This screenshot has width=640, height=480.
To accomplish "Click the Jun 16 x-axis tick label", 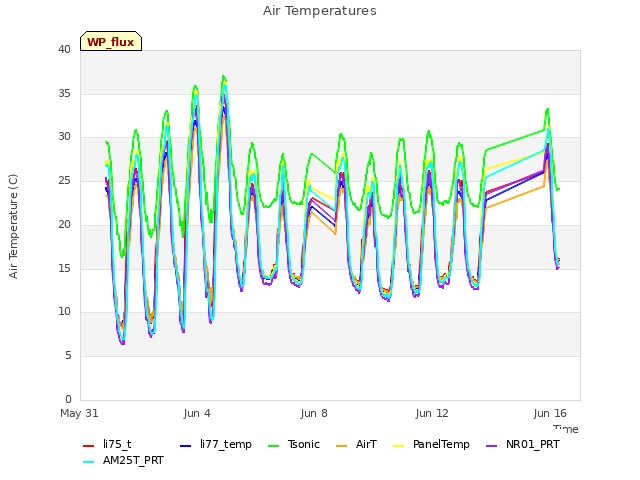I will [550, 413].
